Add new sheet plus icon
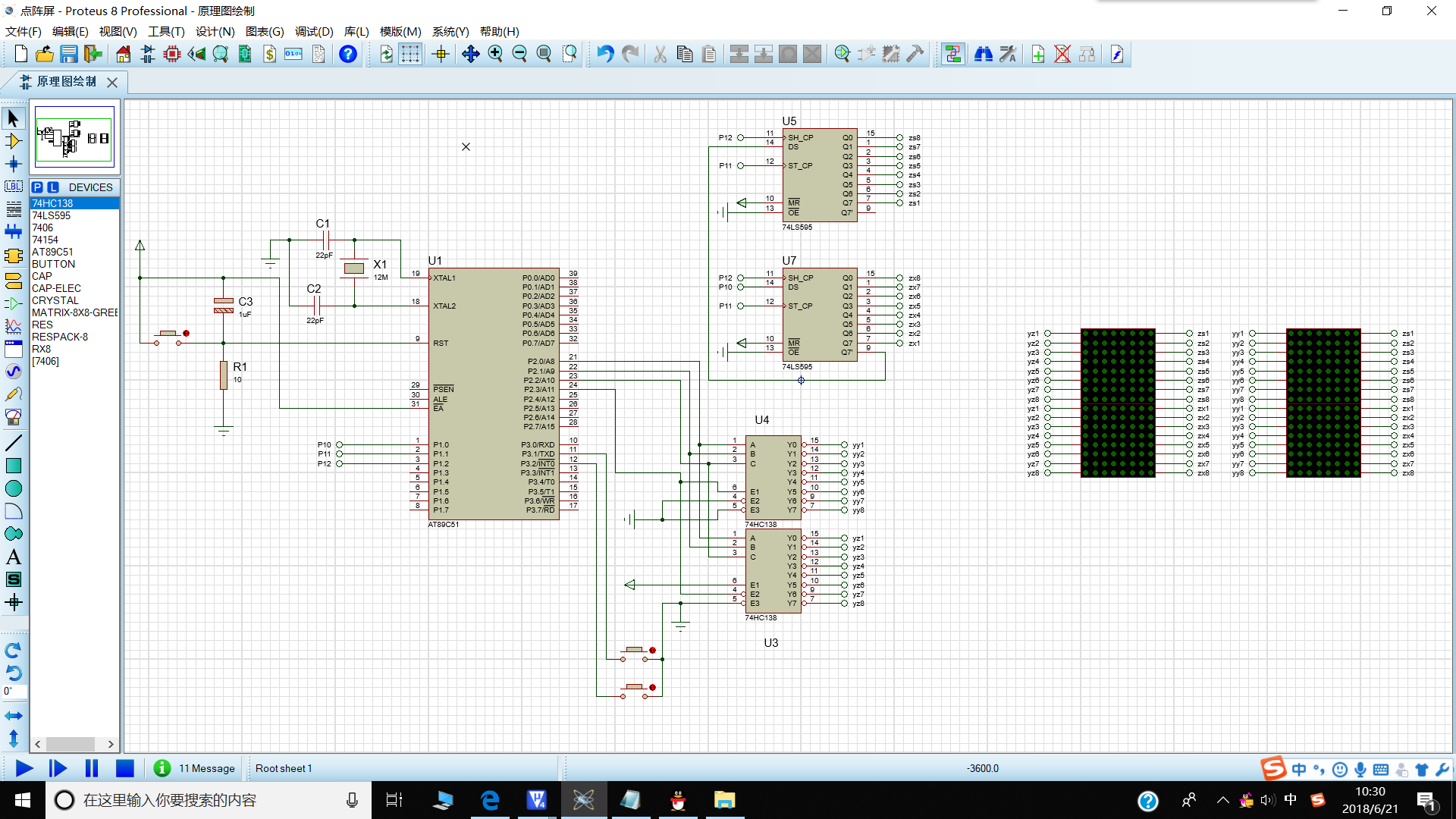This screenshot has height=819, width=1456. (1038, 54)
